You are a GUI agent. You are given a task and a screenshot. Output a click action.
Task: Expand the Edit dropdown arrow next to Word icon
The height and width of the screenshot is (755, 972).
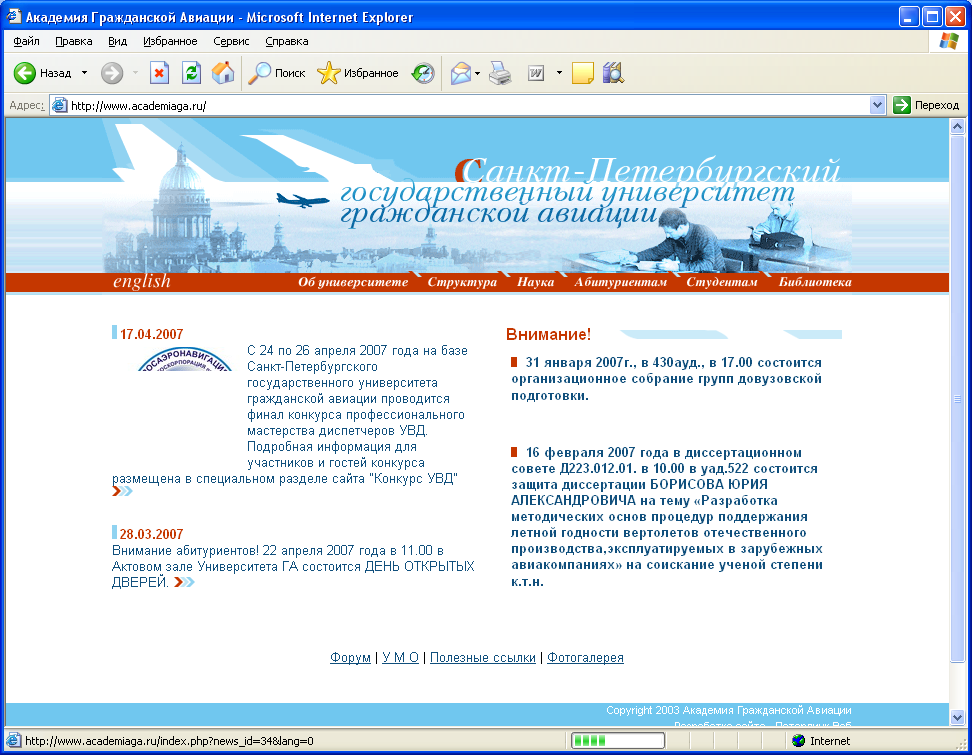coord(559,73)
